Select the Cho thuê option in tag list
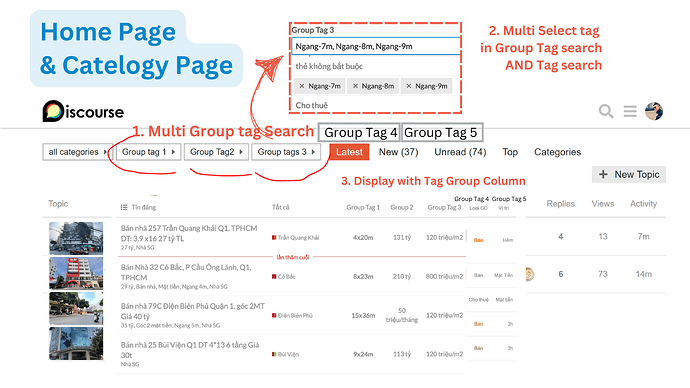The height and width of the screenshot is (388, 690). pyautogui.click(x=312, y=105)
